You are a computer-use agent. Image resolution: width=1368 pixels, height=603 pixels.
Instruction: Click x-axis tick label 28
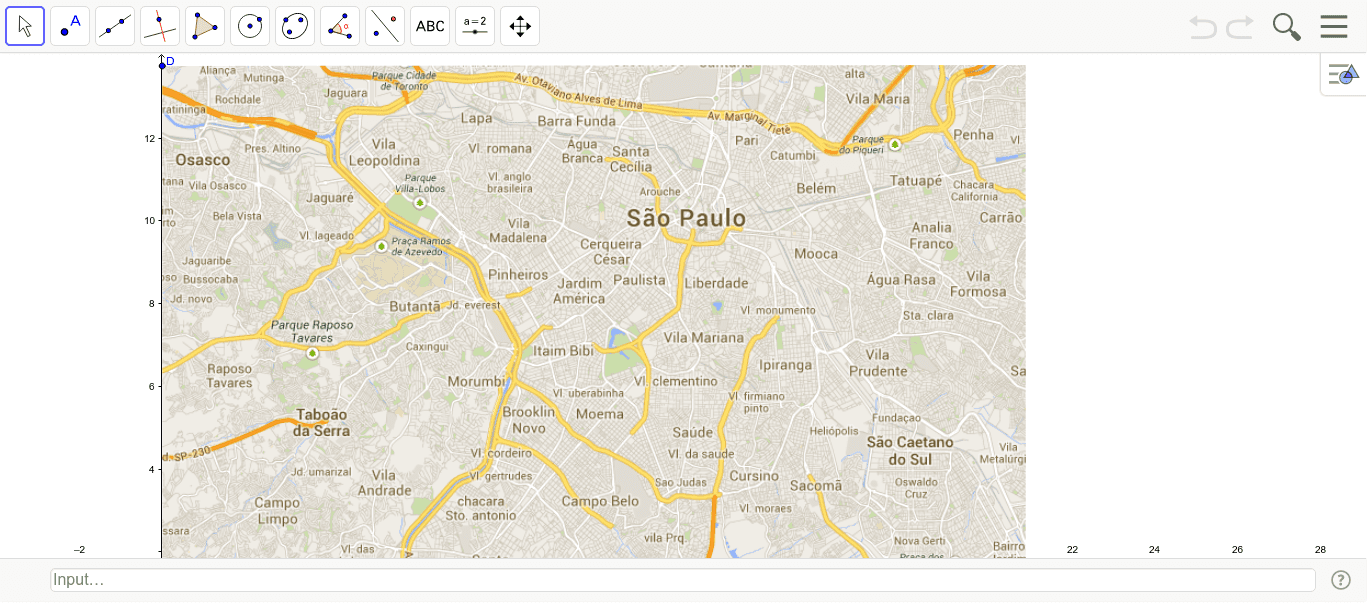(1320, 549)
